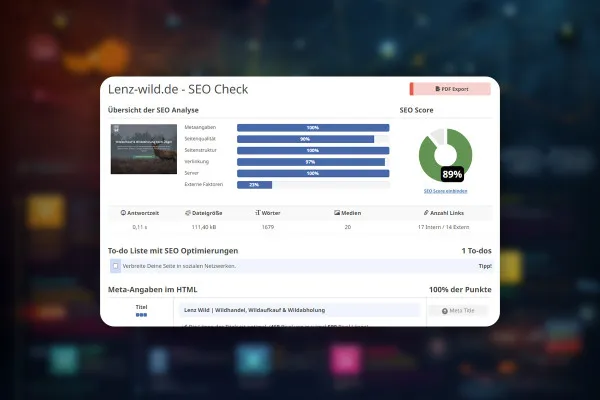Click the 89% score badge
600x400 pixels.
pos(452,175)
